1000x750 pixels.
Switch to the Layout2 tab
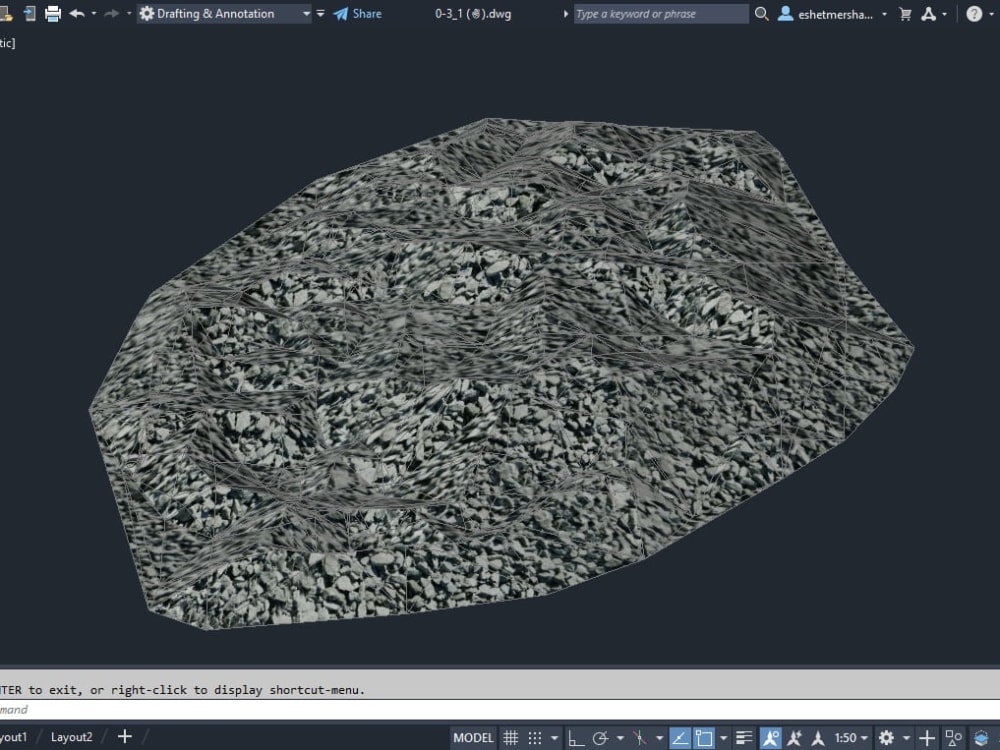pos(71,737)
